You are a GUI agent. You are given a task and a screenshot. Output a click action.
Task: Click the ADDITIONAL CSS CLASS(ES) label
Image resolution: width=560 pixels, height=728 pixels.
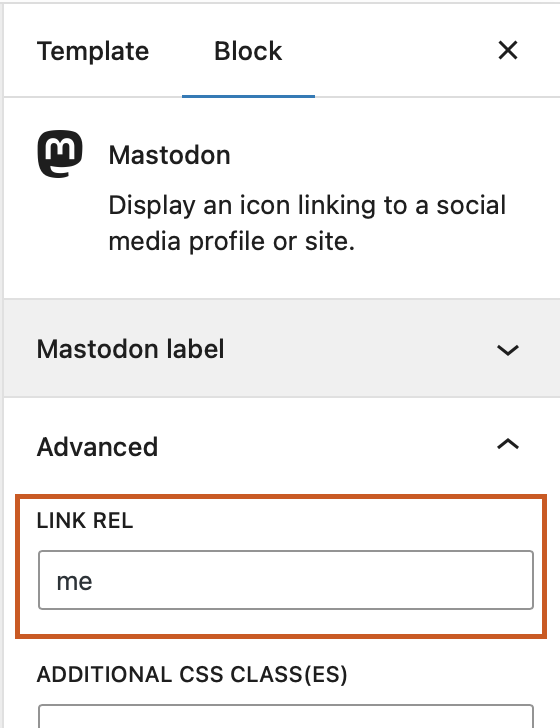click(x=192, y=675)
